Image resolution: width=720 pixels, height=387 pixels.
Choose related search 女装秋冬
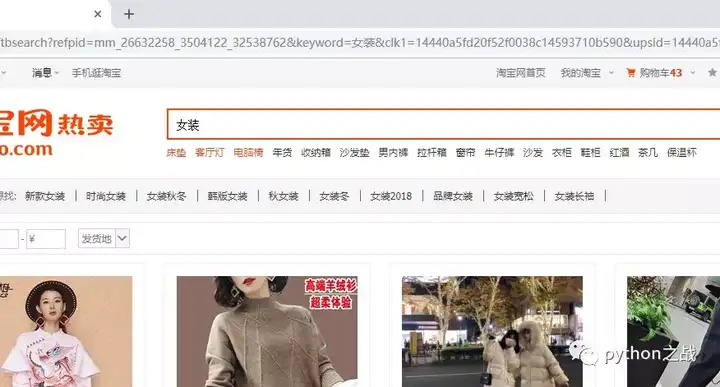166,196
